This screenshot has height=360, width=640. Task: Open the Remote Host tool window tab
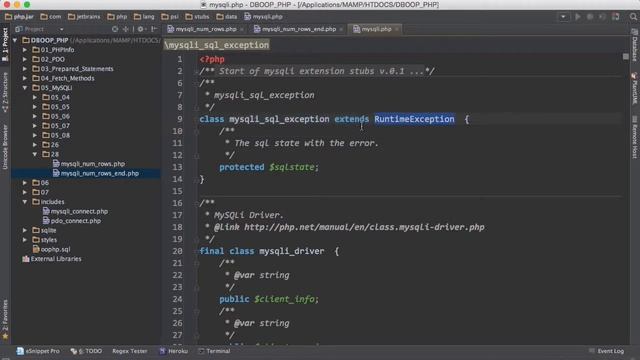pos(634,137)
